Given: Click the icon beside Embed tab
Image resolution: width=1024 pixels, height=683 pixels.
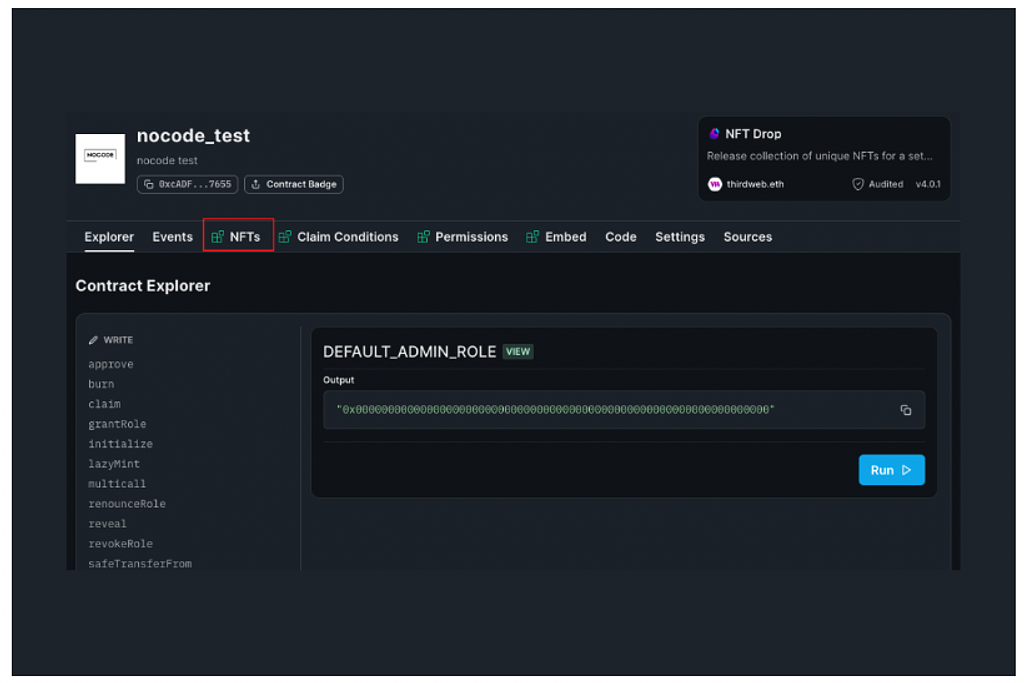Looking at the screenshot, I should click(533, 237).
